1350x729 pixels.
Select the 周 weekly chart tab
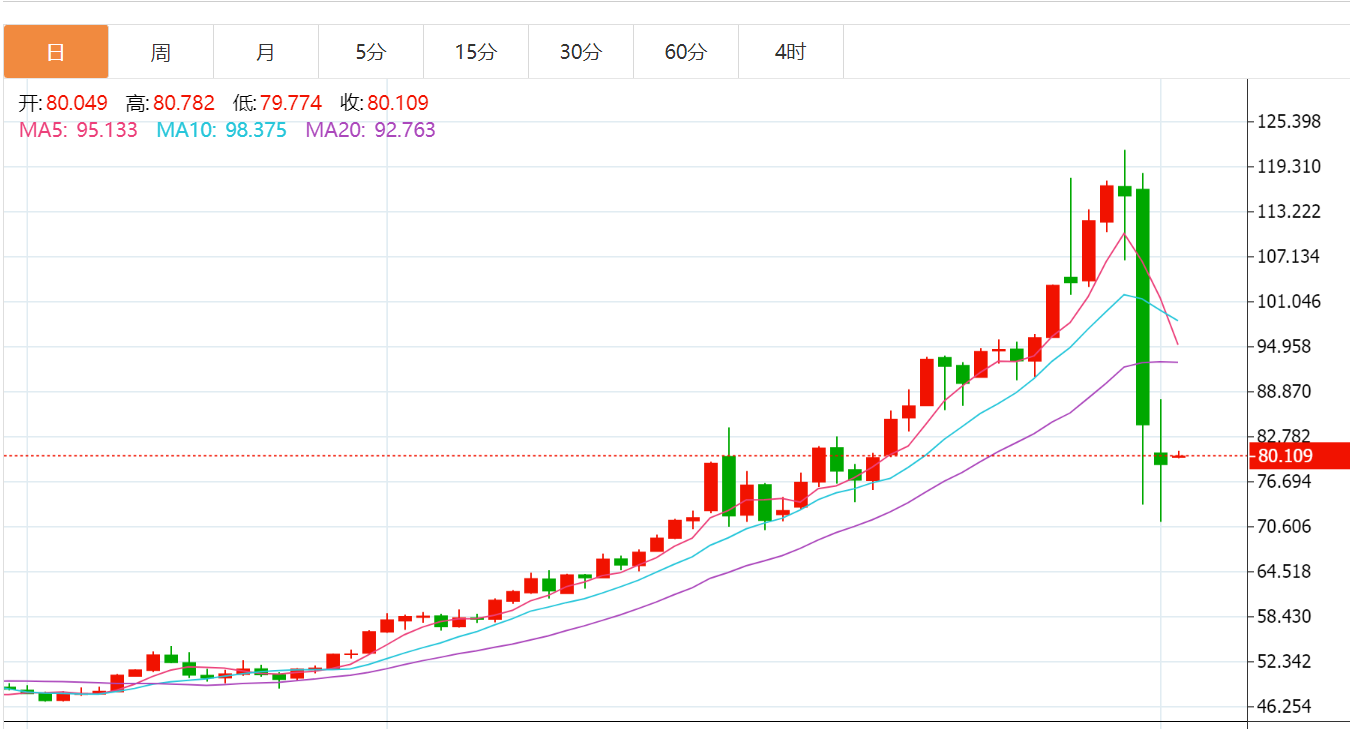click(x=161, y=52)
